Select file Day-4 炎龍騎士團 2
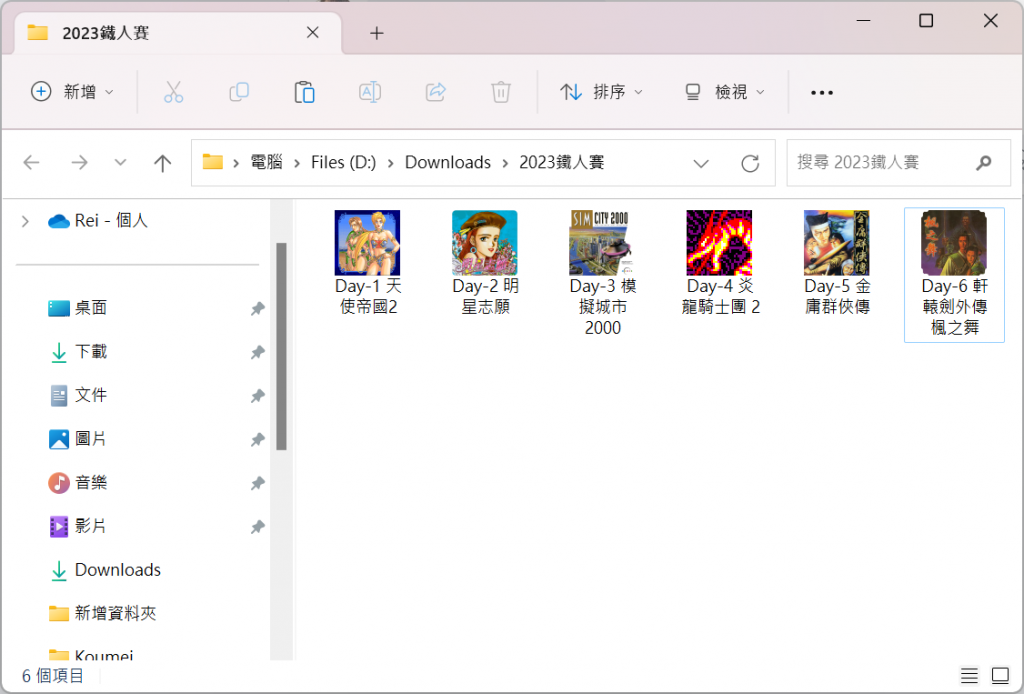1024x694 pixels. pyautogui.click(x=720, y=263)
